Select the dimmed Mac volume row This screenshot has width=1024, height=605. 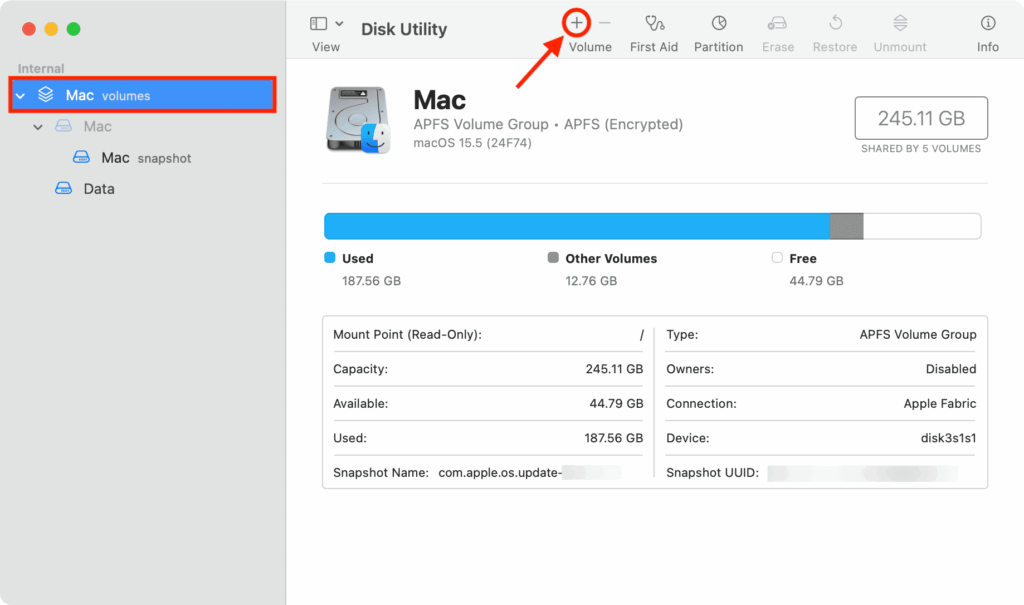(x=142, y=126)
